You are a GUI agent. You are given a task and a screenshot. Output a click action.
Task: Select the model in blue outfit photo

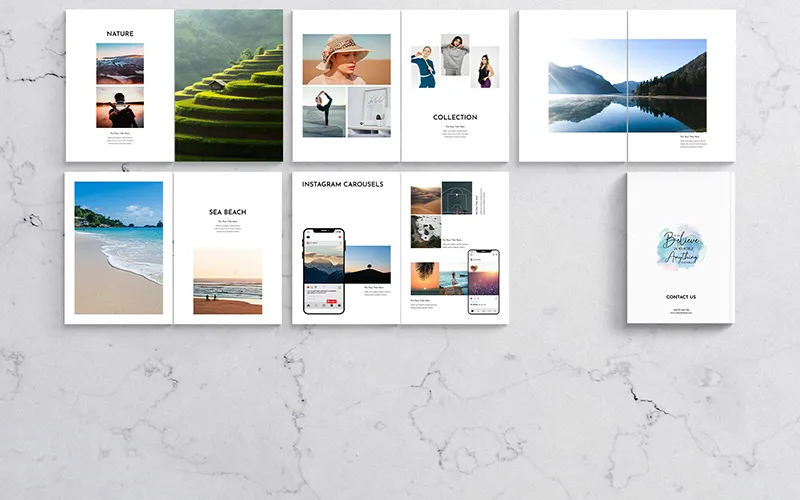coord(424,67)
